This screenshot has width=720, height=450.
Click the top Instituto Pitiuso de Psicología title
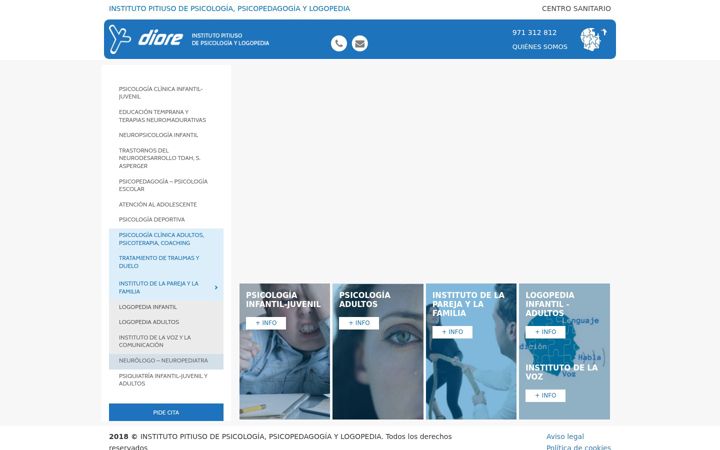click(x=229, y=8)
